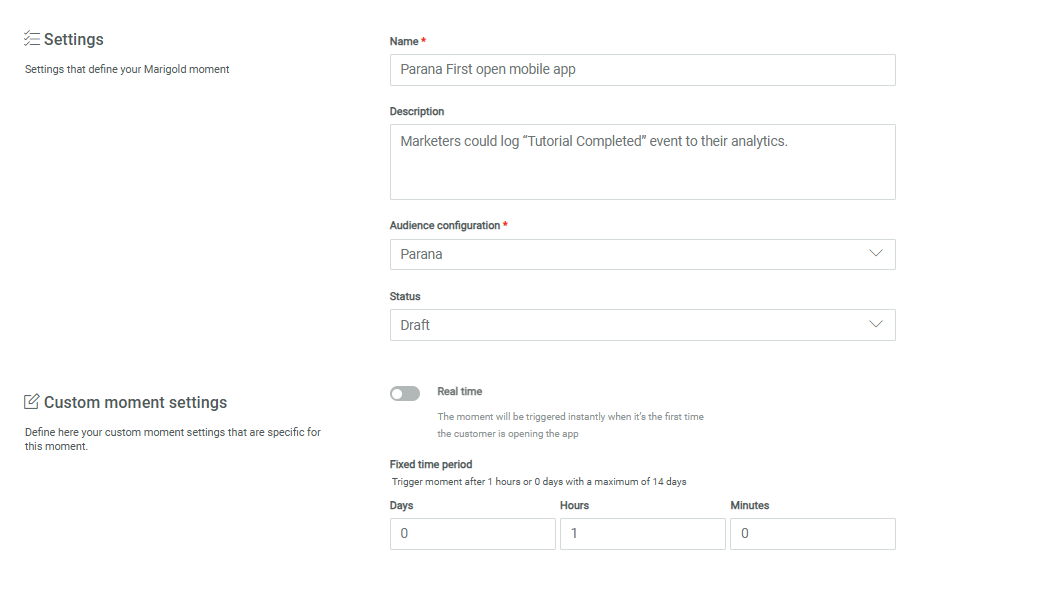Viewport: 1054px width, 589px height.
Task: Open the Audience configuration dropdown showing Parana
Action: click(x=642, y=254)
